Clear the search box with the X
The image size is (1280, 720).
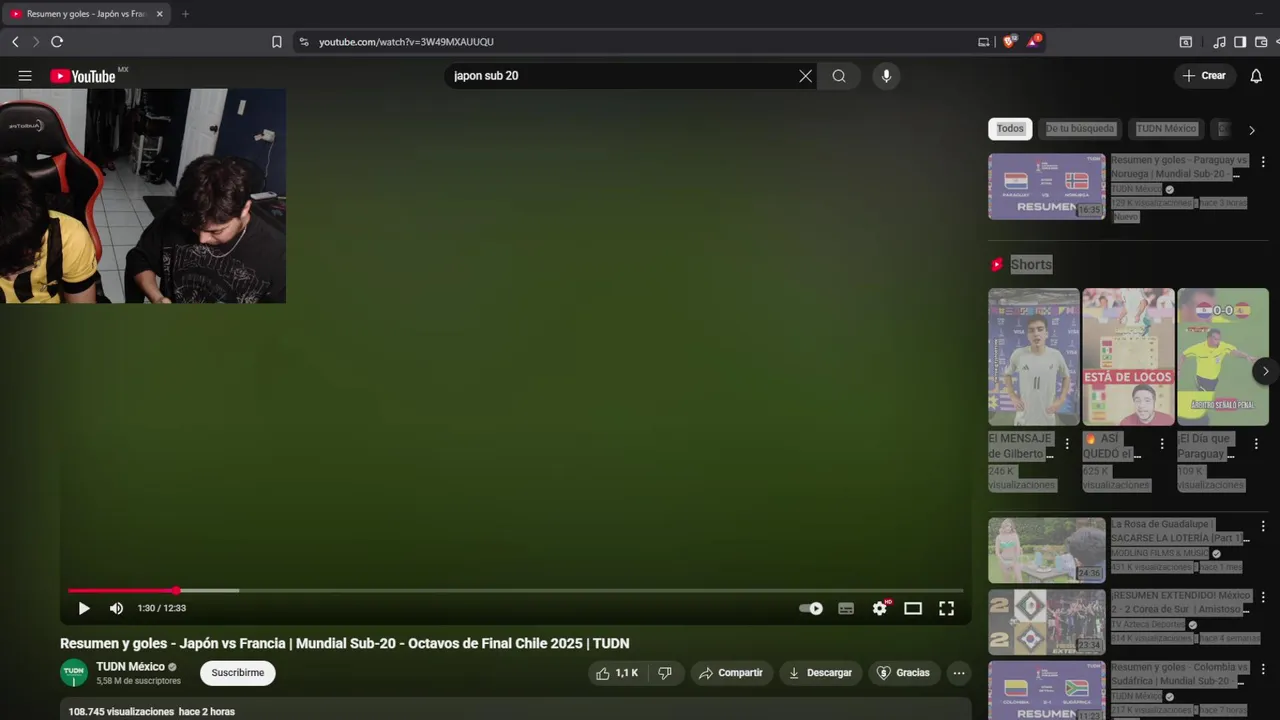click(805, 76)
